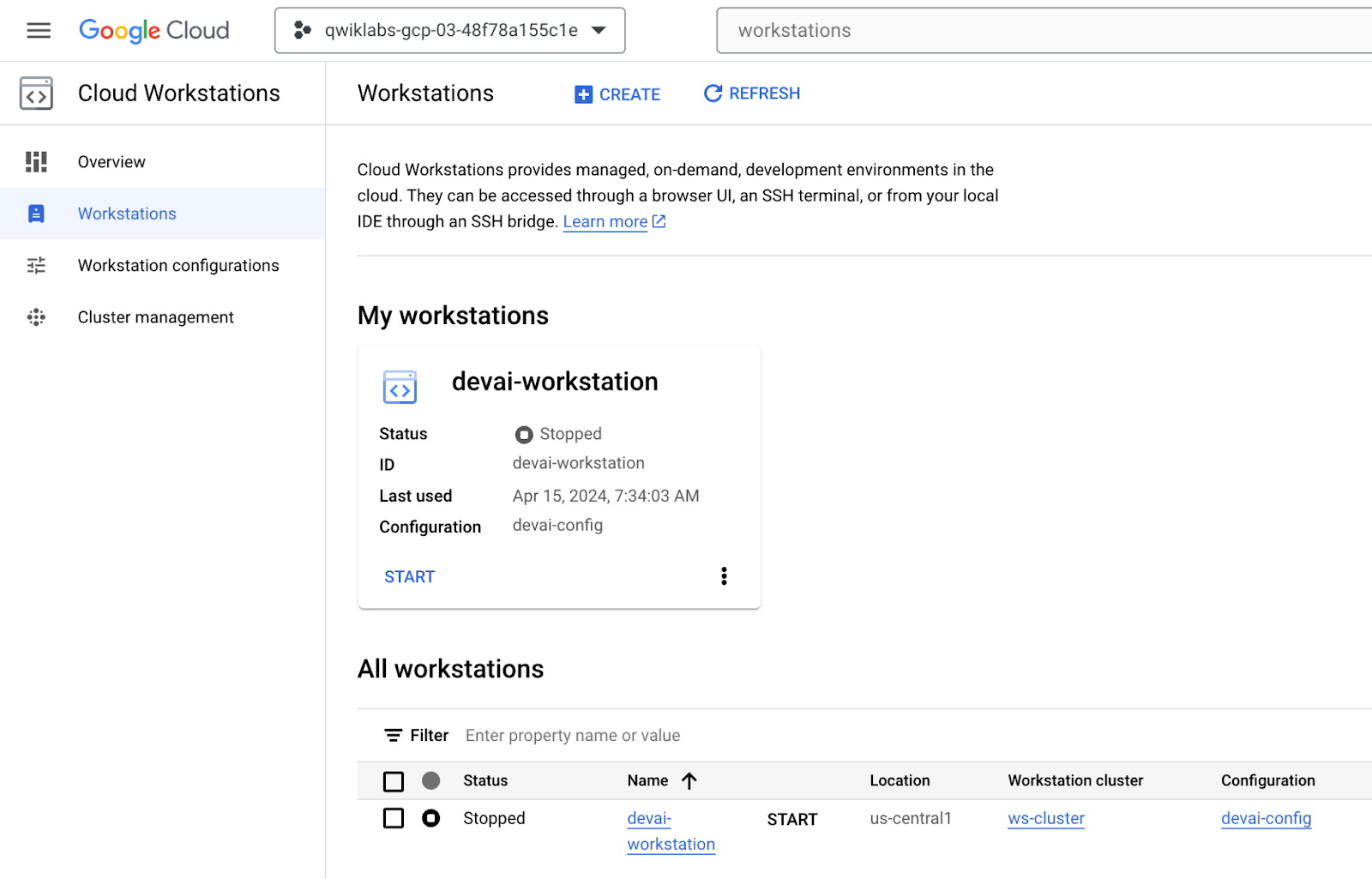Open Workstation configurations
This screenshot has width=1372, height=879.
point(163,266)
